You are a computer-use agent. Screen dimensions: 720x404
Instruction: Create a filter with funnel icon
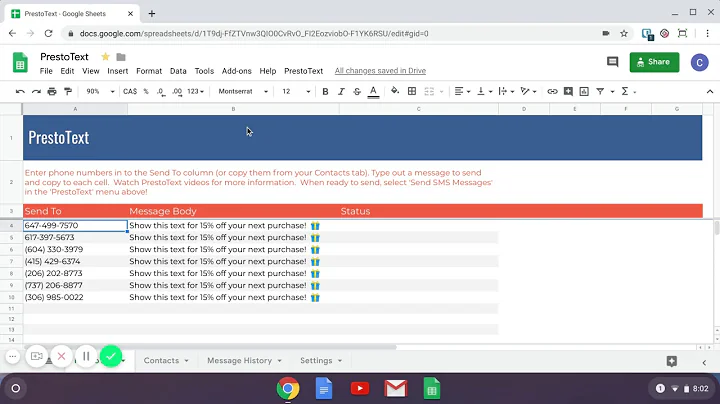(600, 91)
